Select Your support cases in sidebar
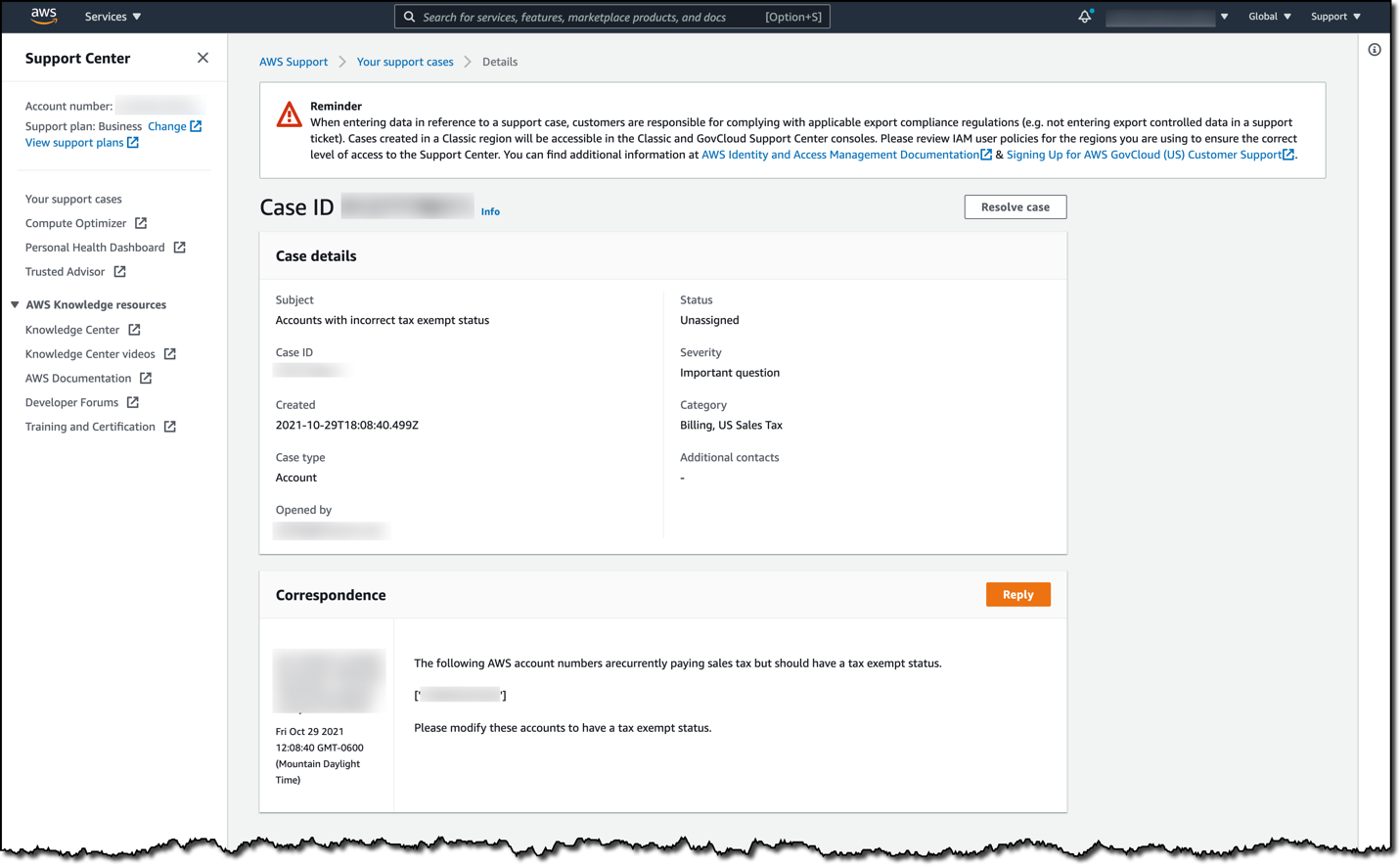The height and width of the screenshot is (866, 1400). tap(73, 200)
